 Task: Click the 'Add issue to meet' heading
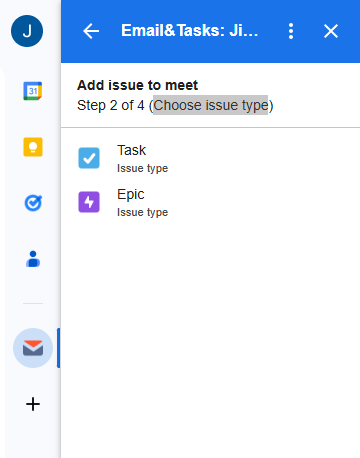click(x=137, y=85)
